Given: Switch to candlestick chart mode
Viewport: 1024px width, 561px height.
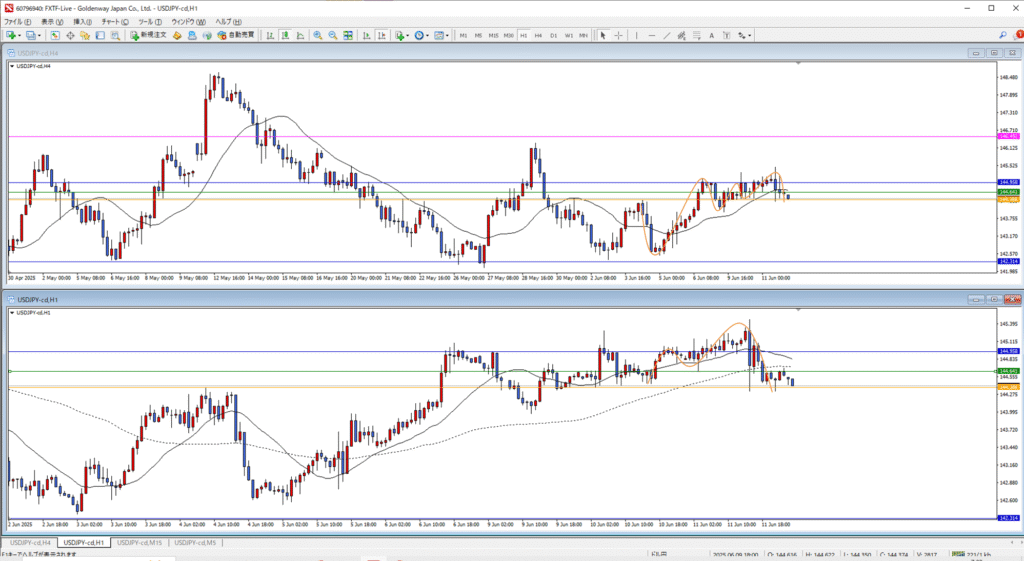Looking at the screenshot, I should pyautogui.click(x=285, y=35).
